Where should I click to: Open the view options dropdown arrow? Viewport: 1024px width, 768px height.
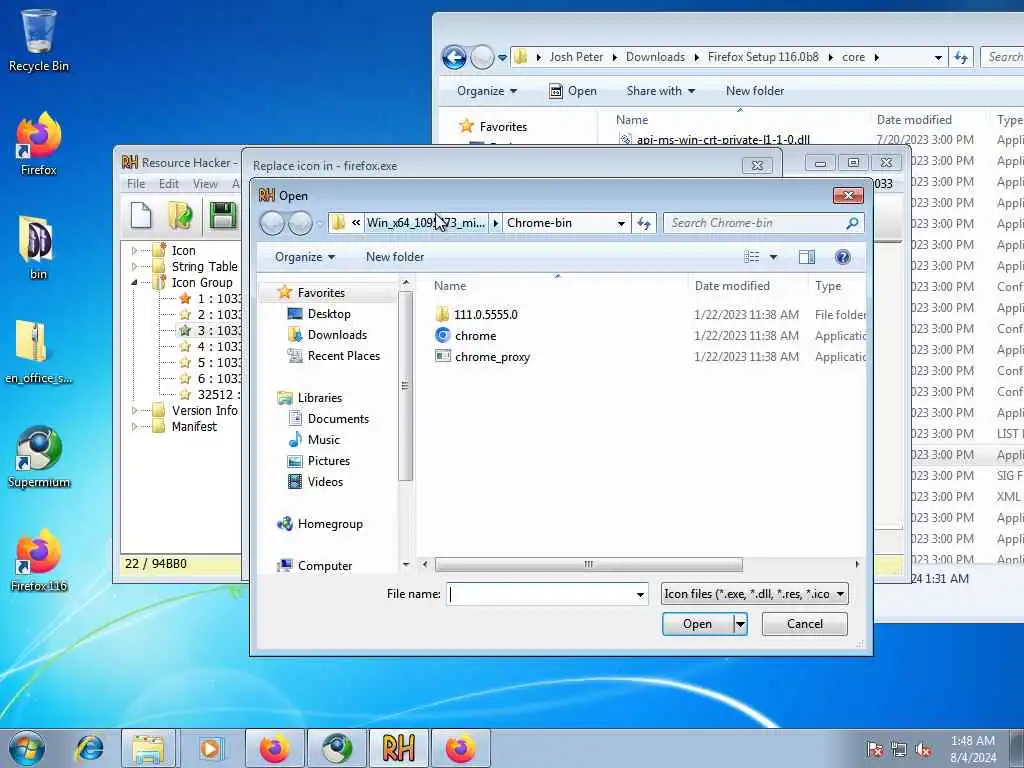point(773,257)
